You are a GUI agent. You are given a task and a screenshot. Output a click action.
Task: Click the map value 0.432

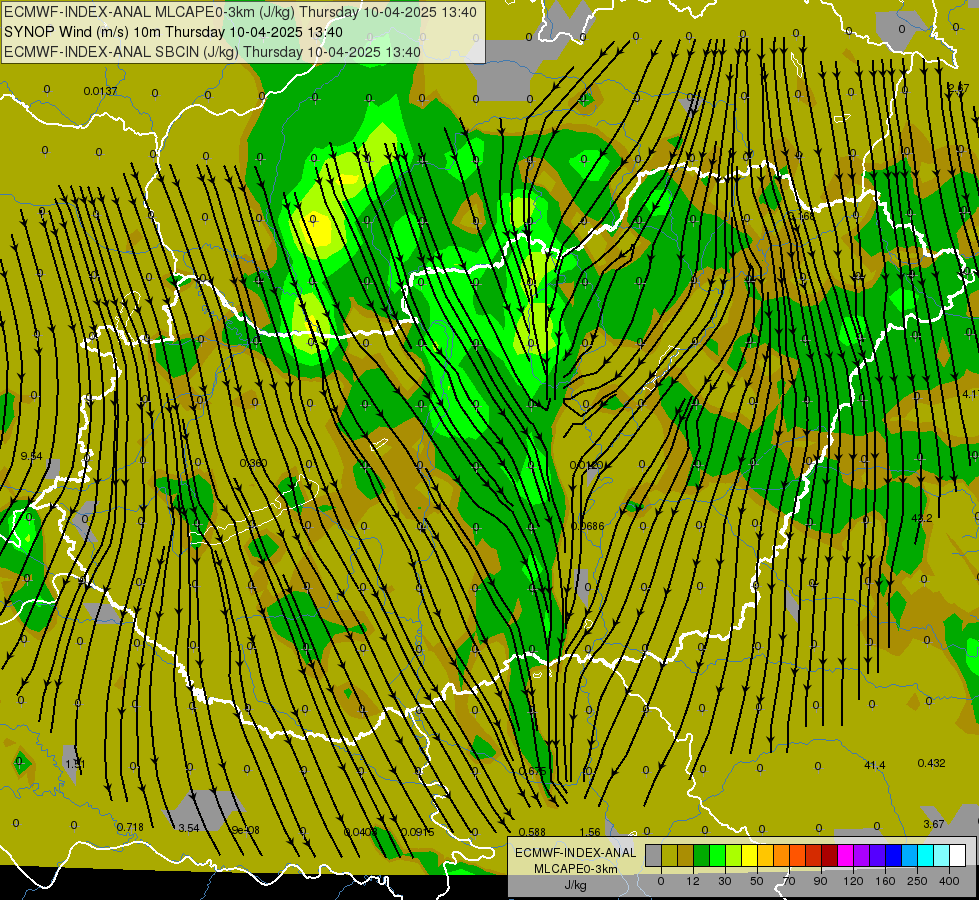click(932, 763)
